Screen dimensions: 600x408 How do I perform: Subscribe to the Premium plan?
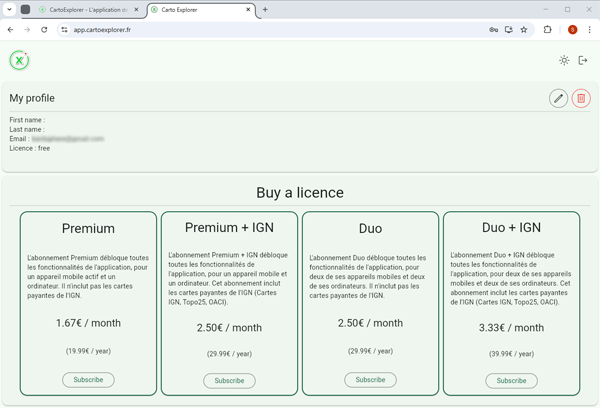click(88, 380)
